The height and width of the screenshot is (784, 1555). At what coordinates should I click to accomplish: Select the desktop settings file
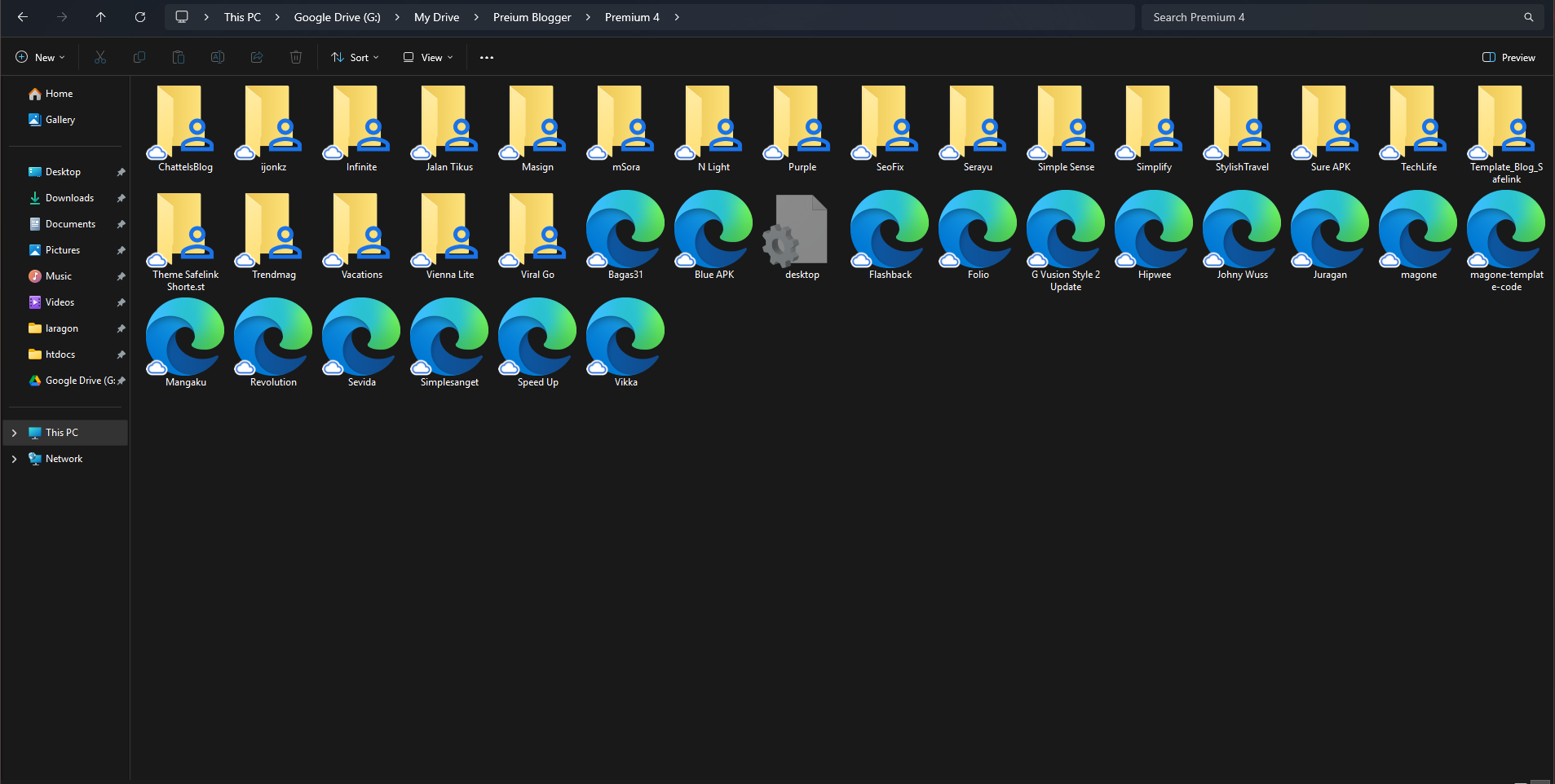(x=802, y=236)
